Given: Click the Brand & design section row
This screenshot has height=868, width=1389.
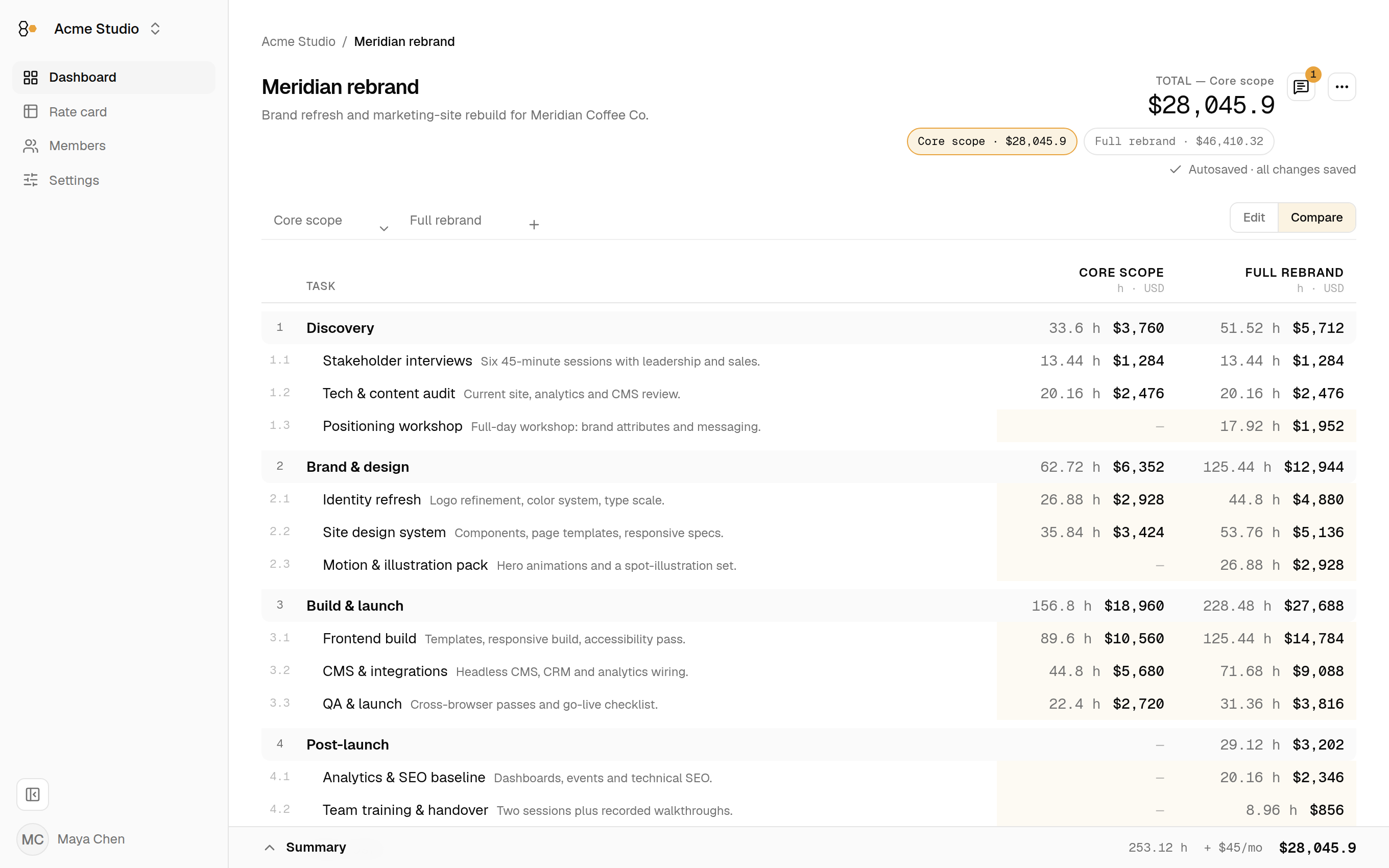Looking at the screenshot, I should (x=809, y=467).
